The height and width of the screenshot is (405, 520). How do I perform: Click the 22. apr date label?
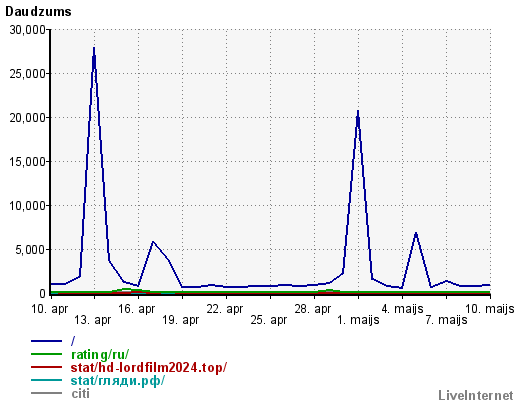coord(225,309)
